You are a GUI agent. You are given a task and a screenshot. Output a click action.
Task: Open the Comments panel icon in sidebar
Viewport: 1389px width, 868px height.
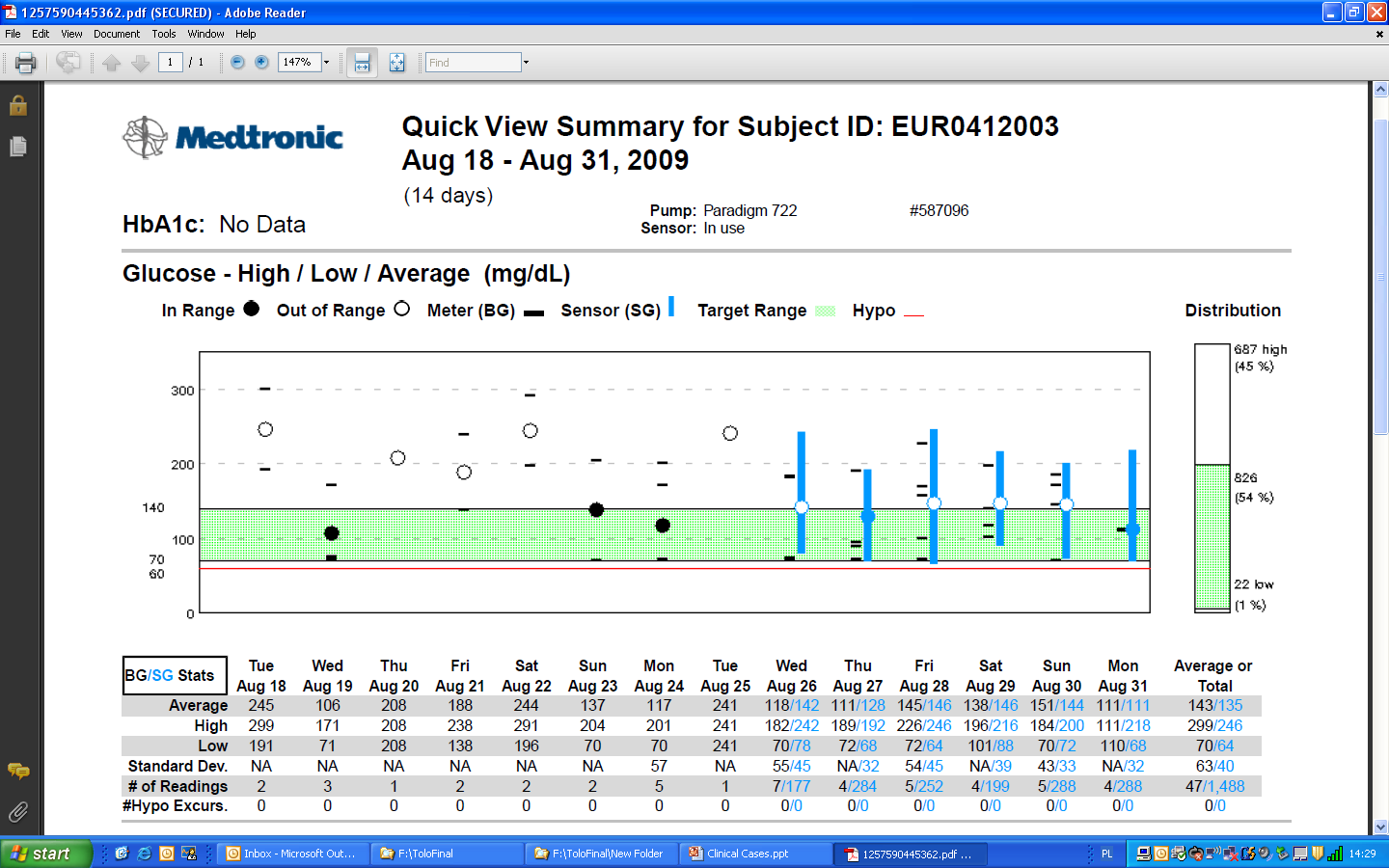17,771
